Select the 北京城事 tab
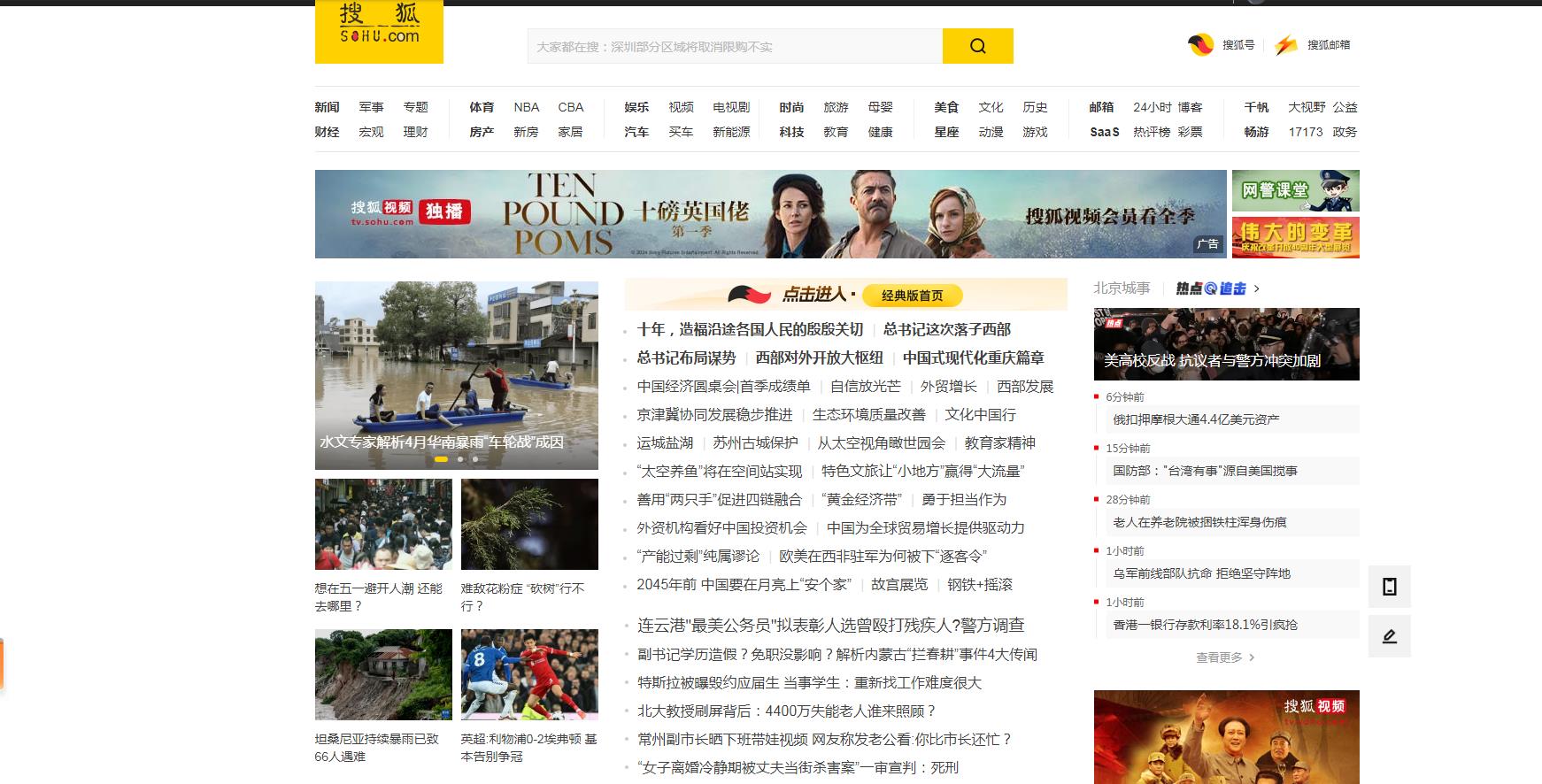Viewport: 1542px width, 784px height. point(1122,288)
